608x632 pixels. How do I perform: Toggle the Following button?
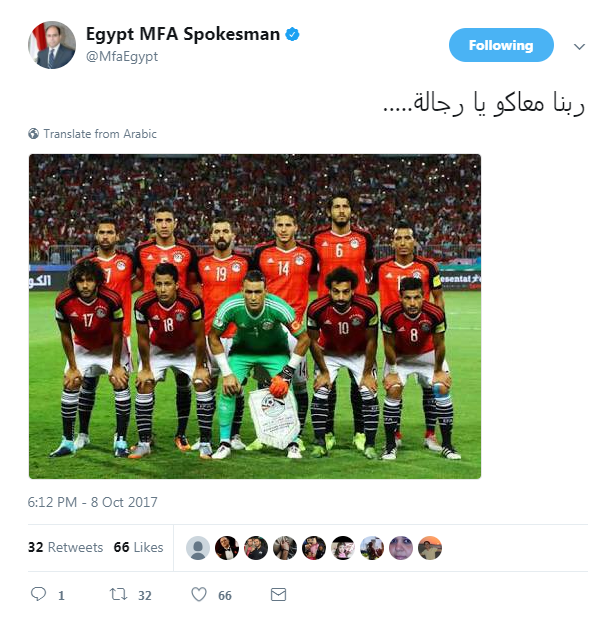(x=501, y=45)
